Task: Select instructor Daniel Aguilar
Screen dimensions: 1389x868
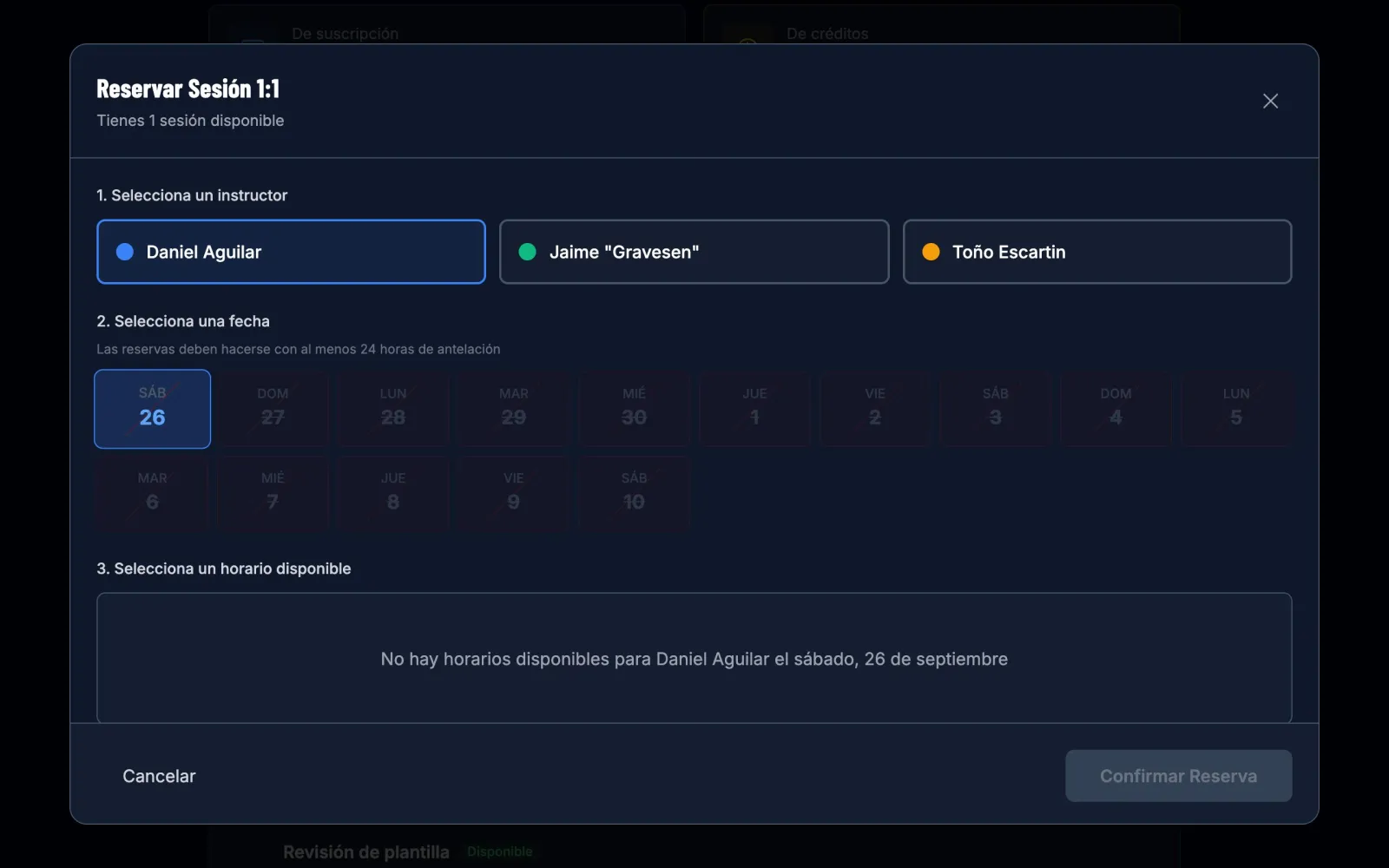Action: pos(291,252)
